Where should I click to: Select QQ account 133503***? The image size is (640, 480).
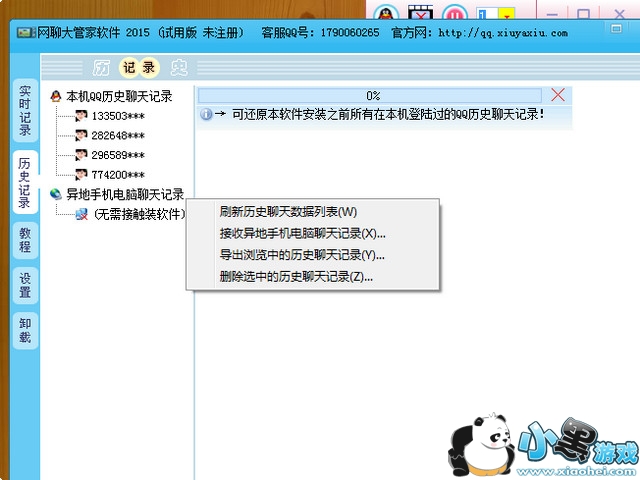(x=118, y=116)
